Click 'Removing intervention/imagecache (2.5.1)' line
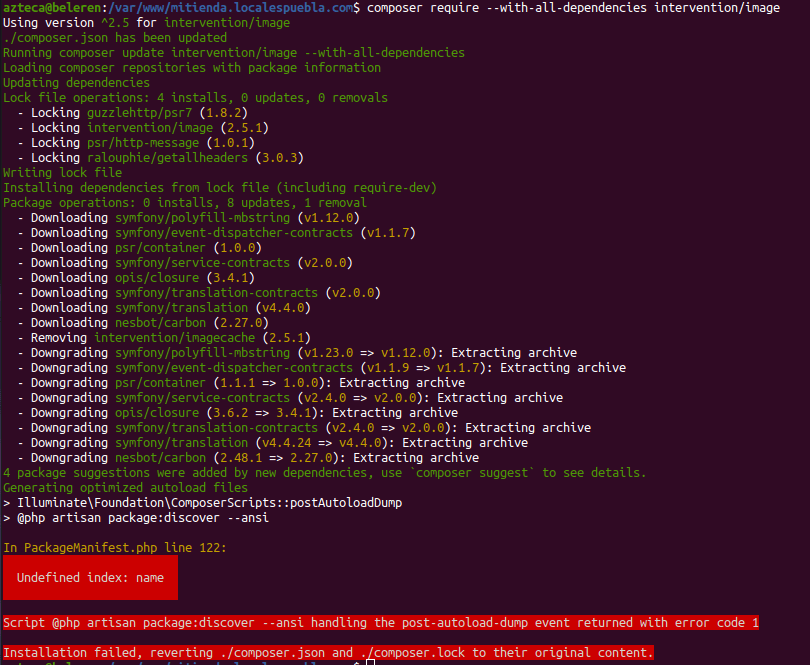810x665 pixels. [x=164, y=337]
